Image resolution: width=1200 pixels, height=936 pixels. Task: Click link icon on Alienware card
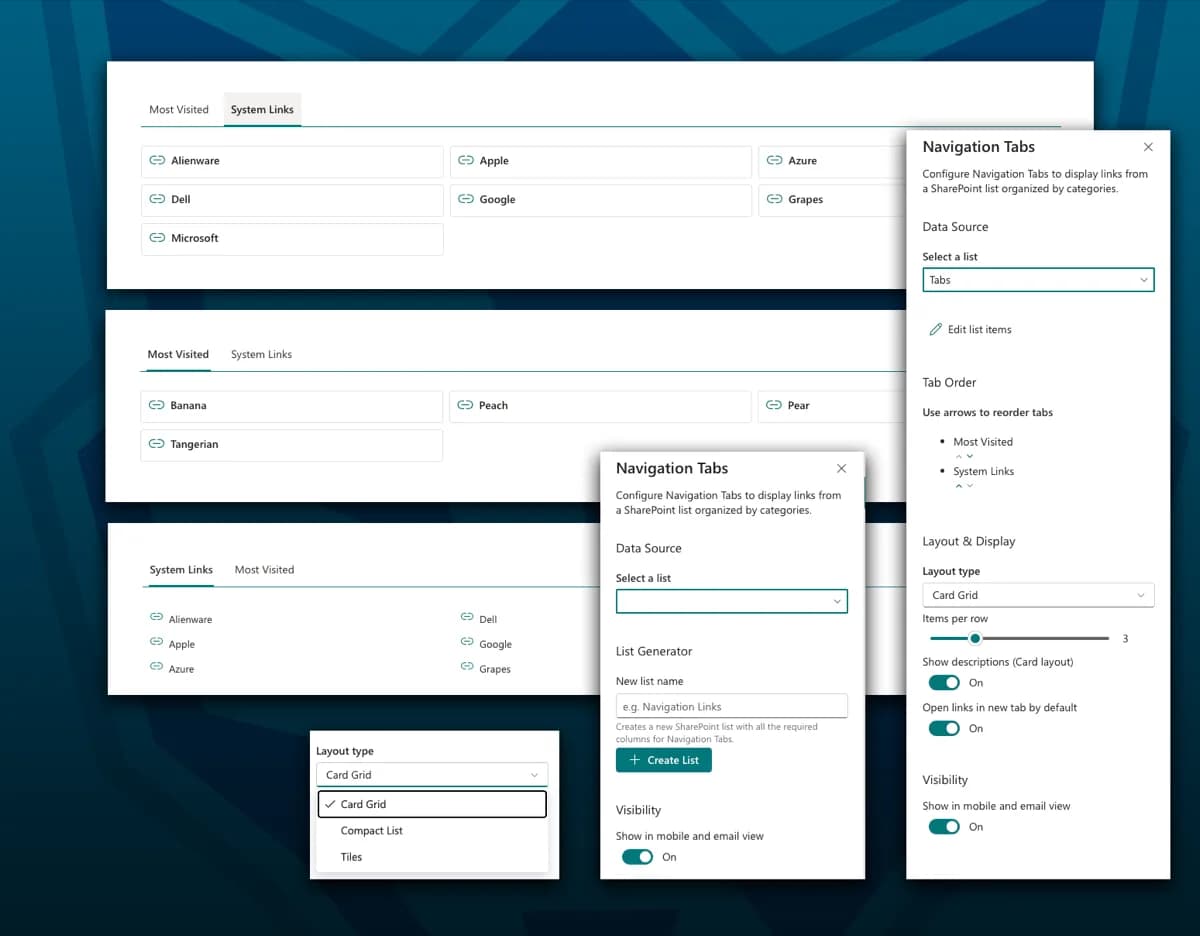157,160
